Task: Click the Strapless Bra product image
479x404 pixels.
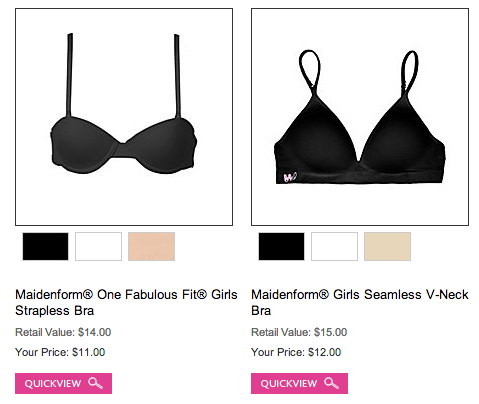Action: tap(124, 117)
